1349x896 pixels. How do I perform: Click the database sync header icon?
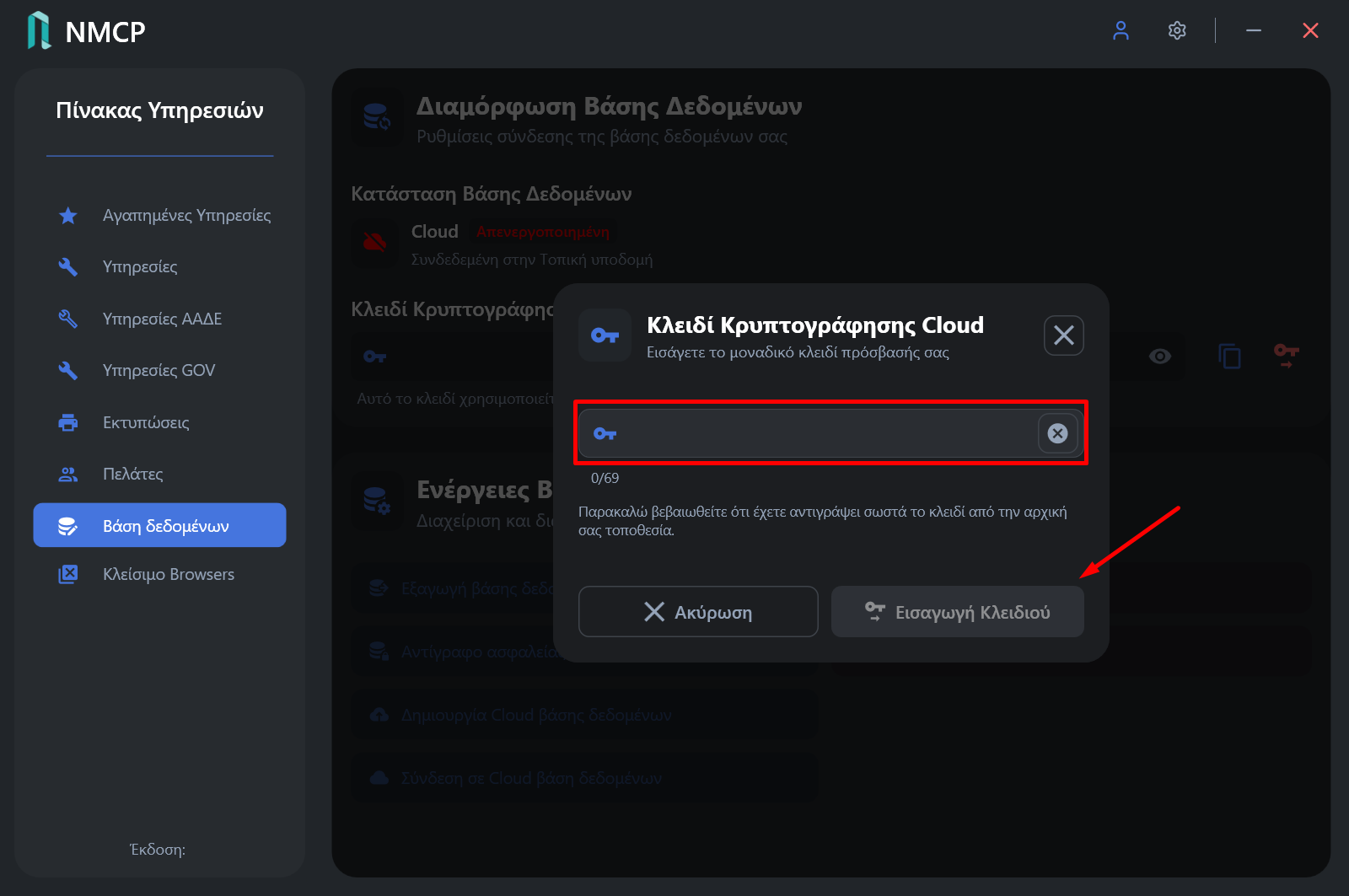(x=377, y=117)
